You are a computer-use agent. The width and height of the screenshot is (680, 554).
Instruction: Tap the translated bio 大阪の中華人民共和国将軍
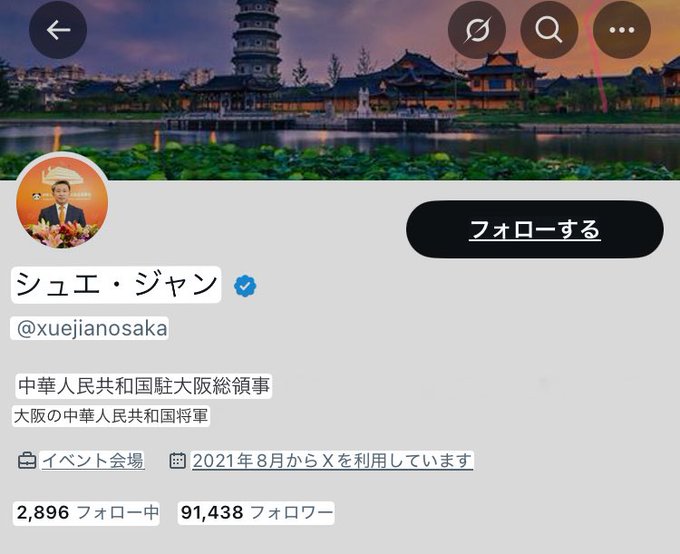[111, 416]
